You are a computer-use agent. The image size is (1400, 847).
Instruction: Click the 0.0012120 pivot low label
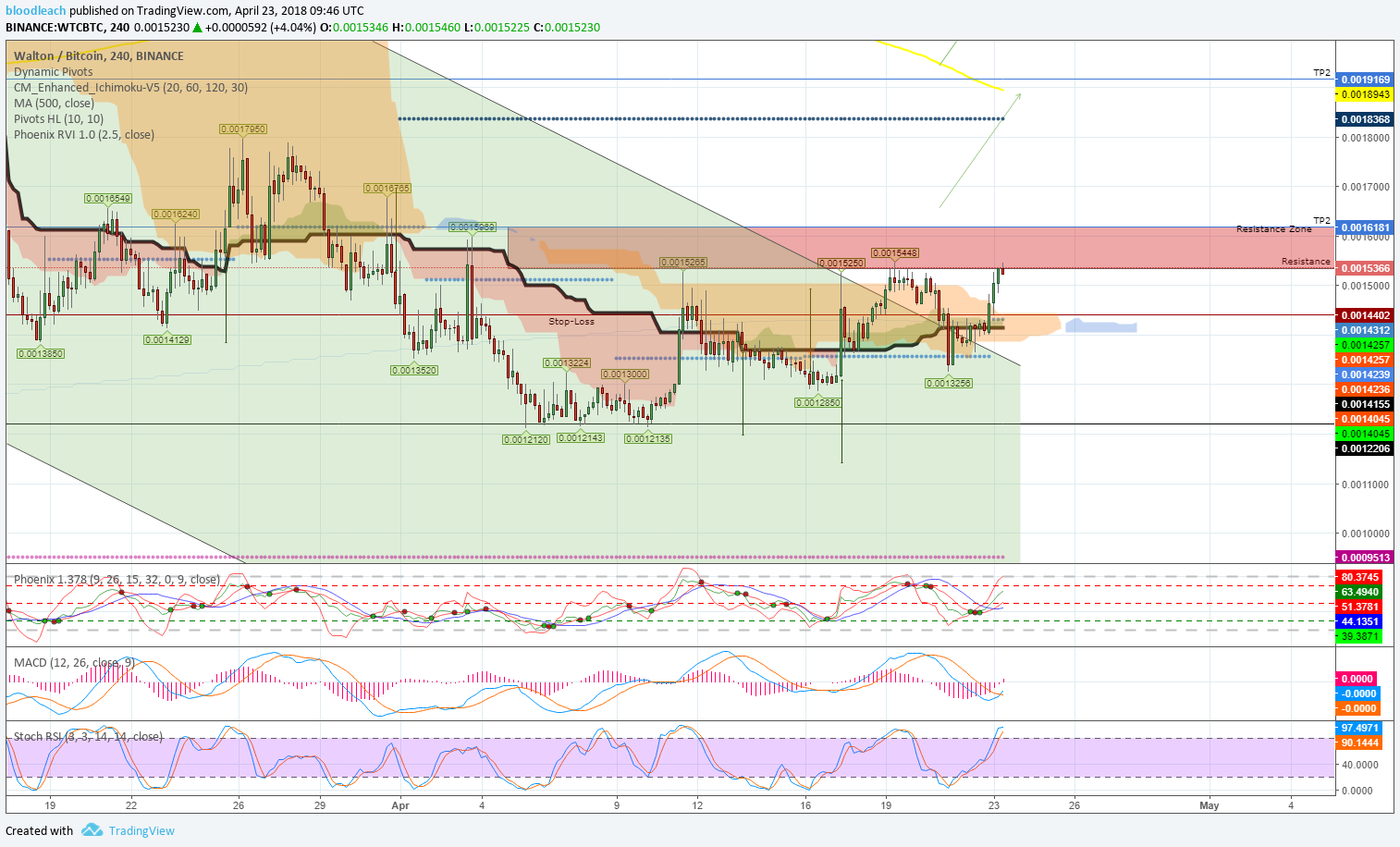pos(526,440)
